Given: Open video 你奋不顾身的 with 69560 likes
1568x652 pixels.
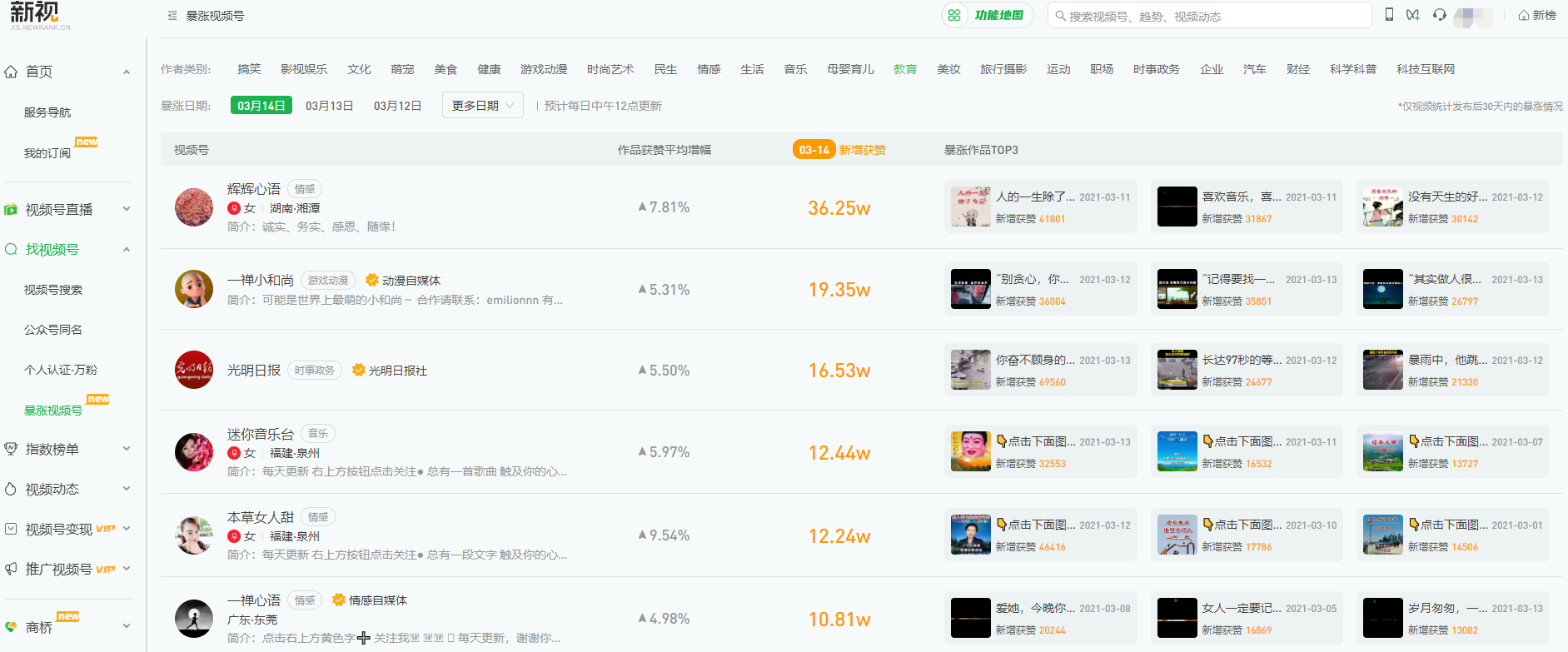Looking at the screenshot, I should tap(1041, 370).
